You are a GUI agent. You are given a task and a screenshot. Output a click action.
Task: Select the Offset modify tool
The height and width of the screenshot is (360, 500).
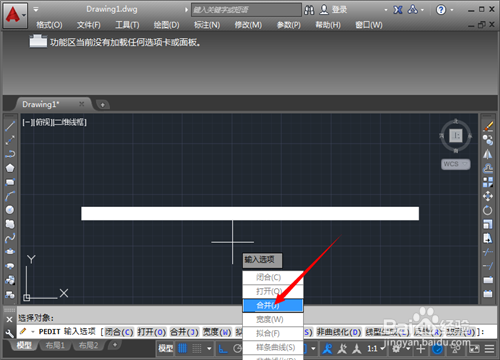coord(488,168)
